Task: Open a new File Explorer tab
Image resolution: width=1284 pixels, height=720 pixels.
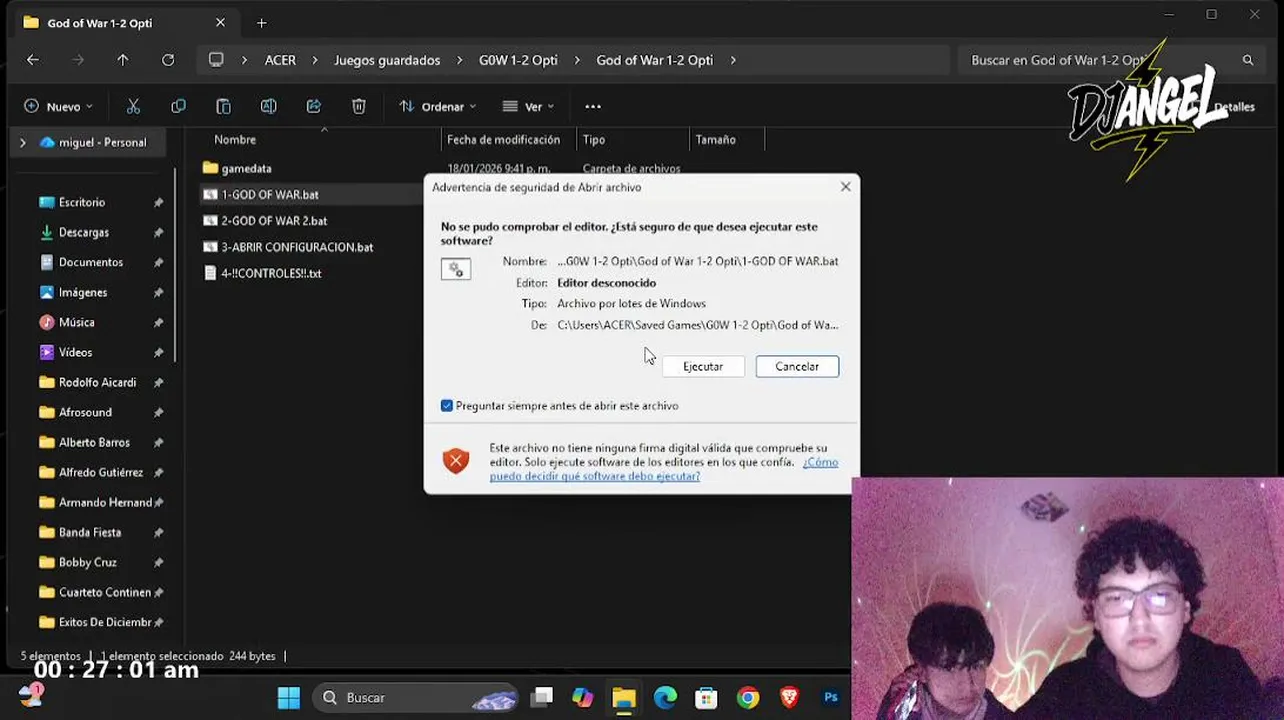Action: [261, 23]
